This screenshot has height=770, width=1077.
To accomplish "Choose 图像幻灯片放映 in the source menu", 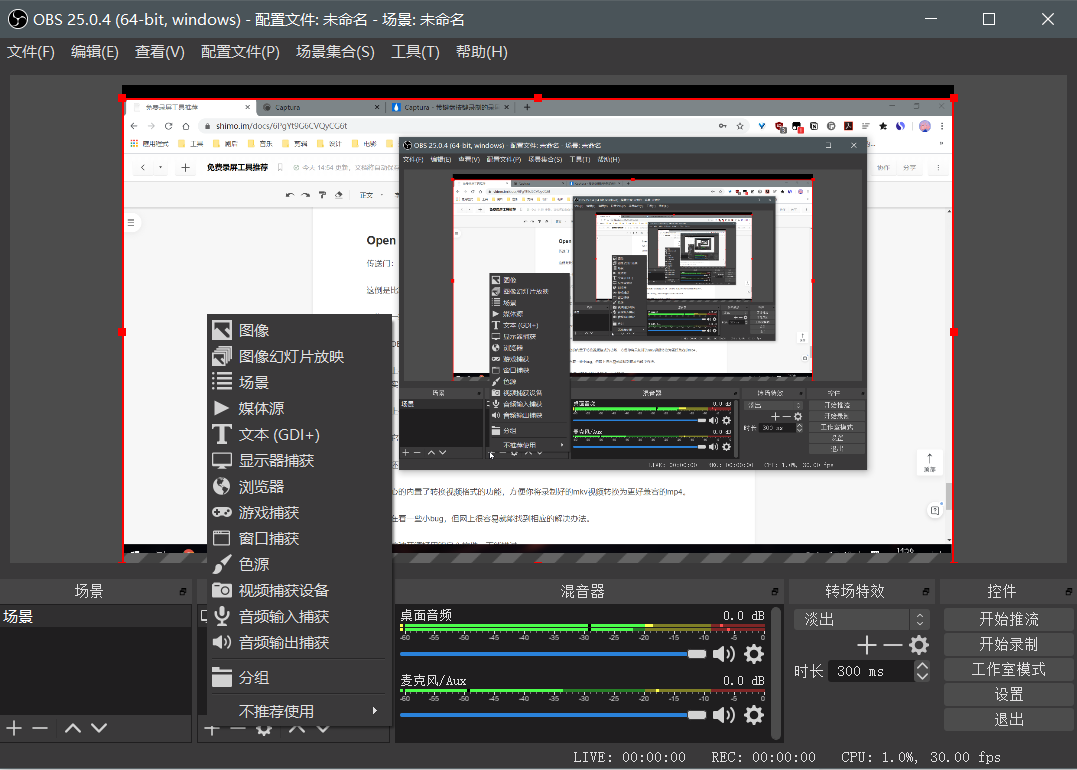I will pos(299,356).
